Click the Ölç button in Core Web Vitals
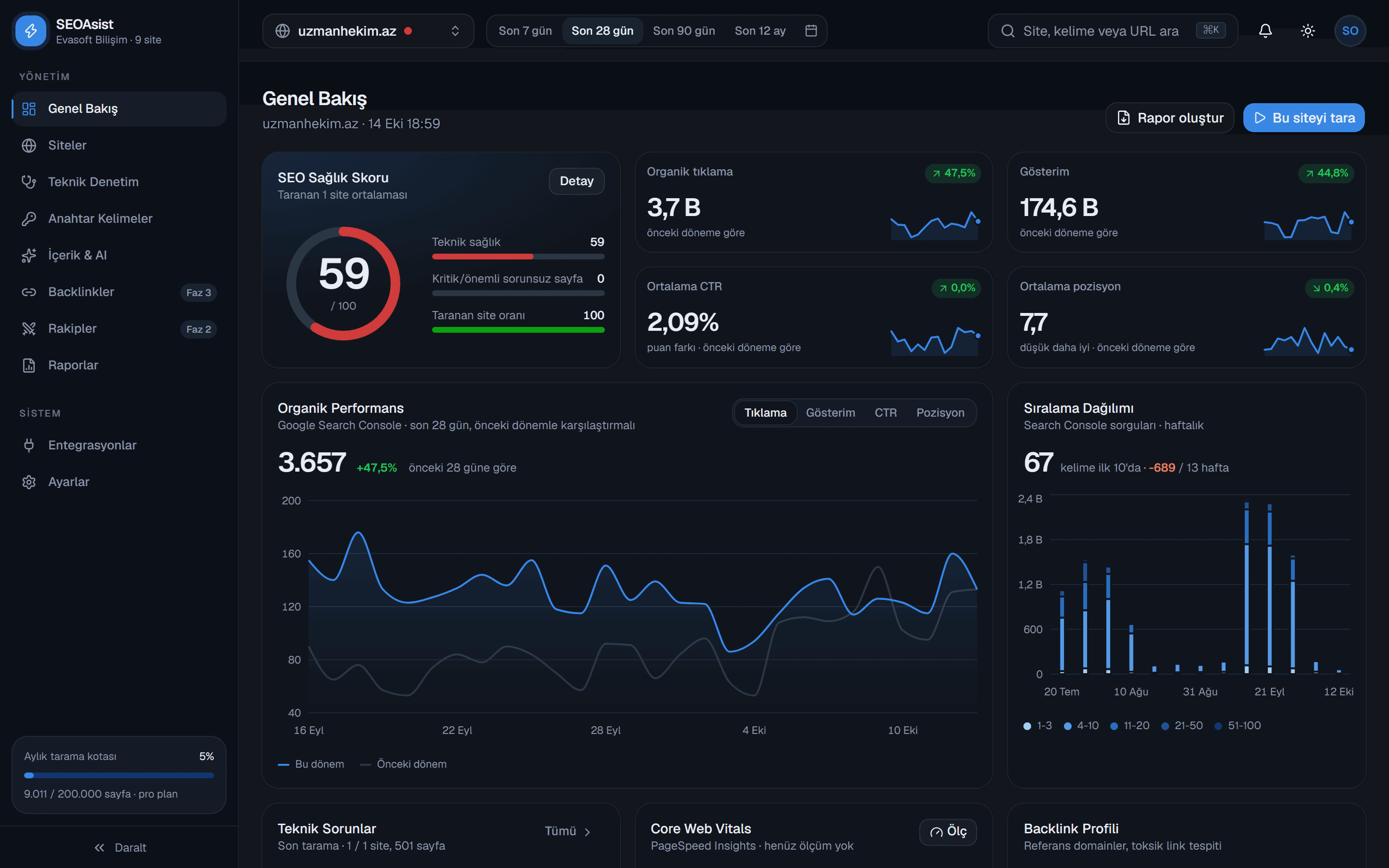 pos(948,832)
